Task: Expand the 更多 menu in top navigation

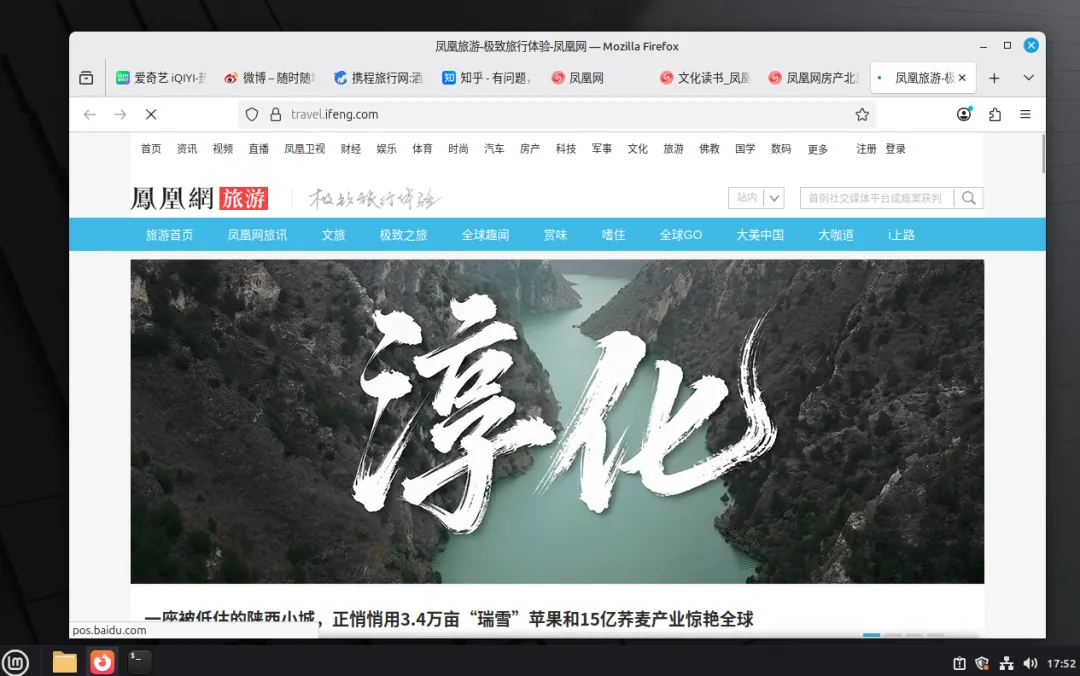Action: coord(818,149)
